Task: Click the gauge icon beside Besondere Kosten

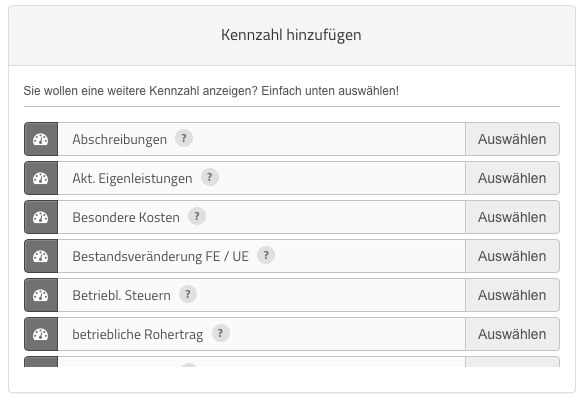Action: coord(41,217)
